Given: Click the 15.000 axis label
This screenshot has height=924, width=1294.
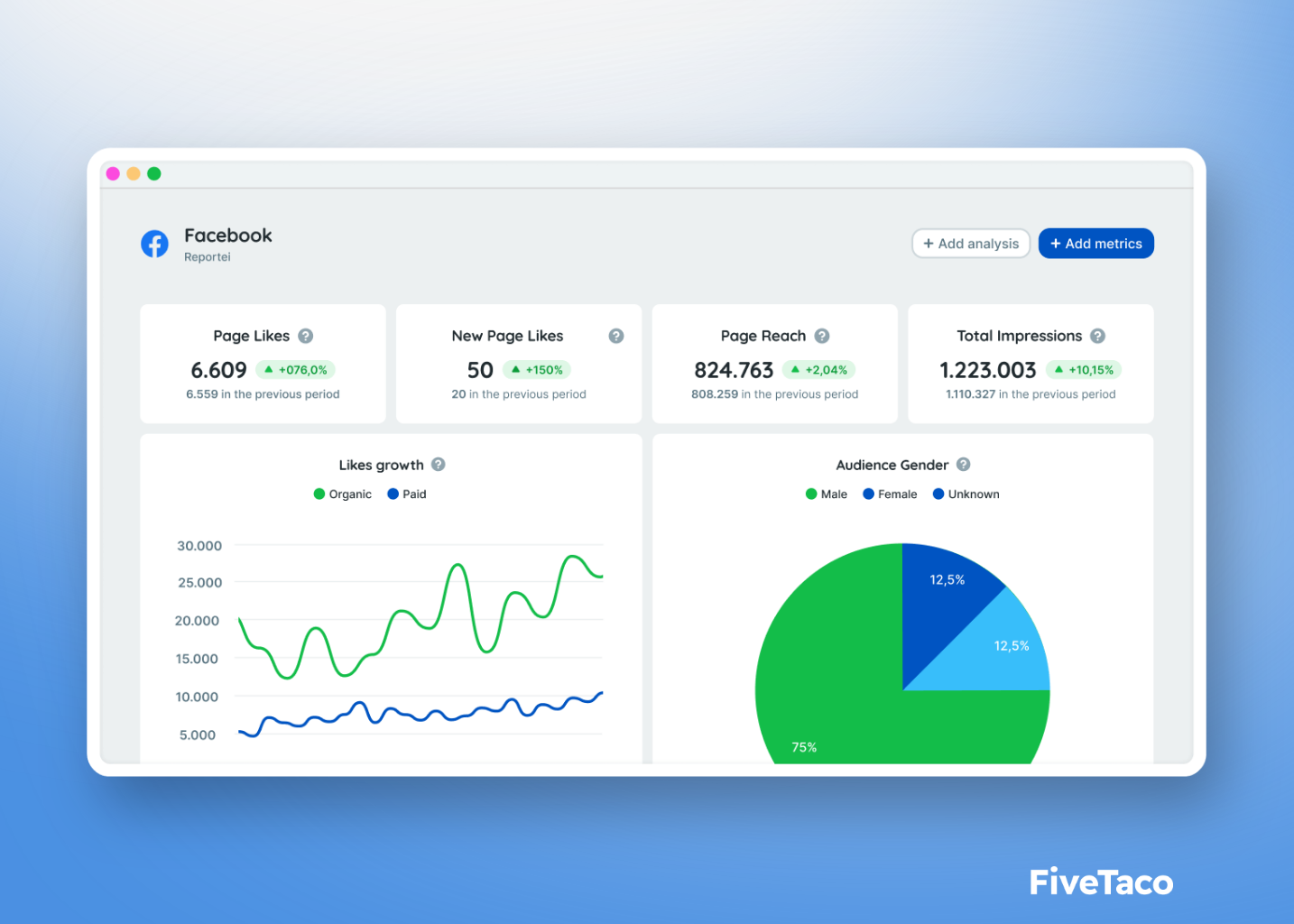Looking at the screenshot, I should point(197,659).
